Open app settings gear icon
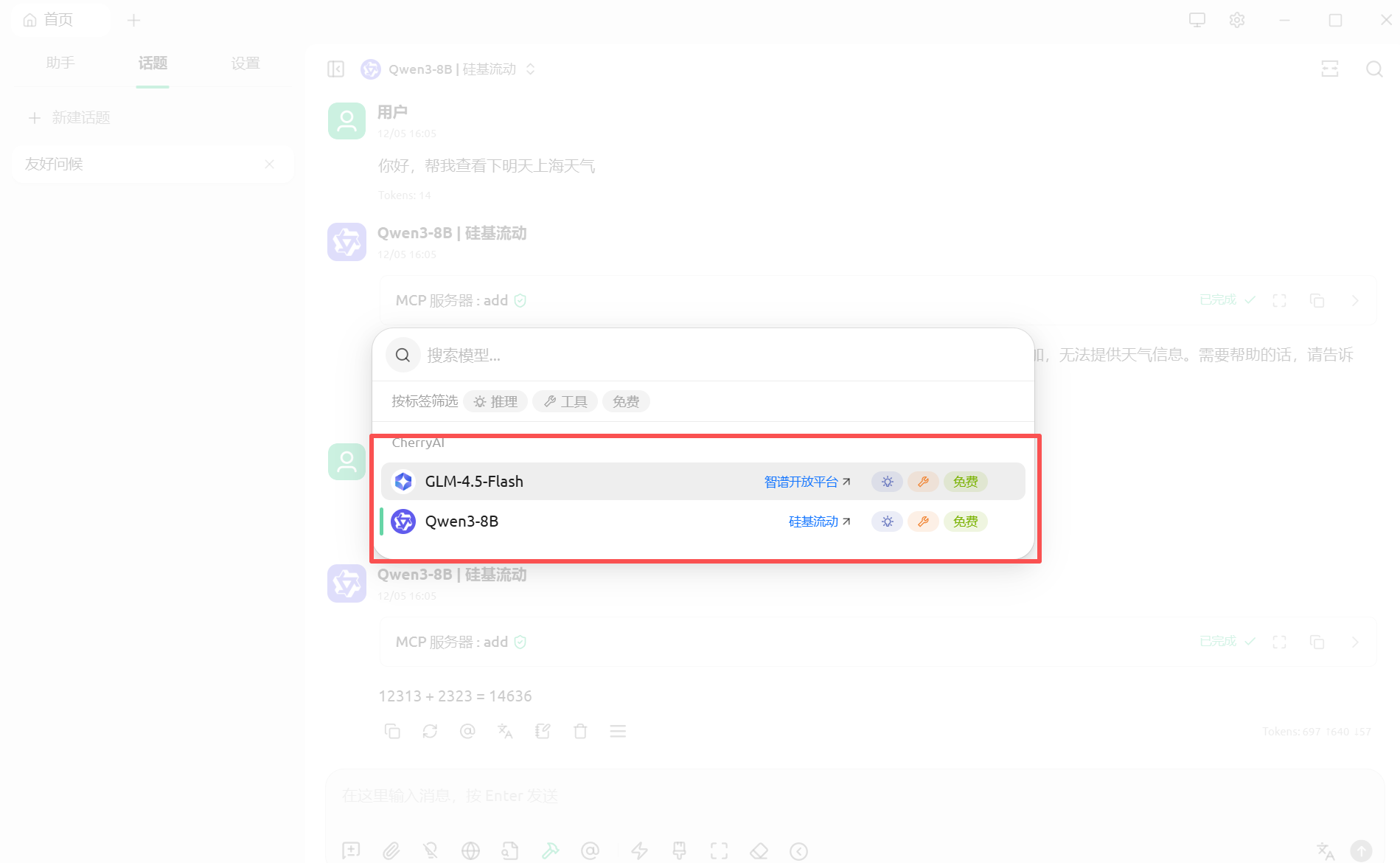Viewport: 1400px width, 863px height. point(1237,20)
